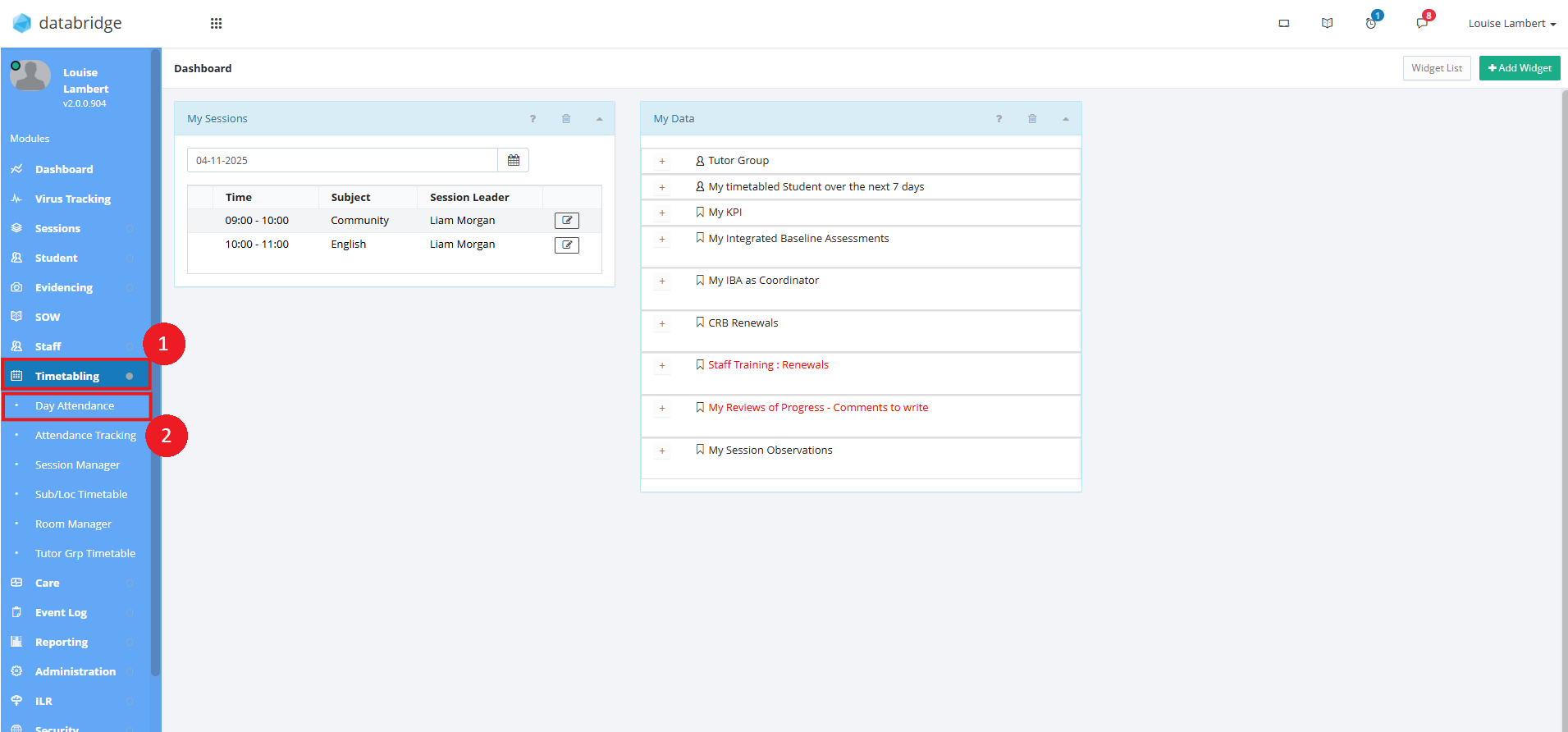Open the calendar date picker
Image resolution: width=1568 pixels, height=732 pixels.
[x=514, y=160]
